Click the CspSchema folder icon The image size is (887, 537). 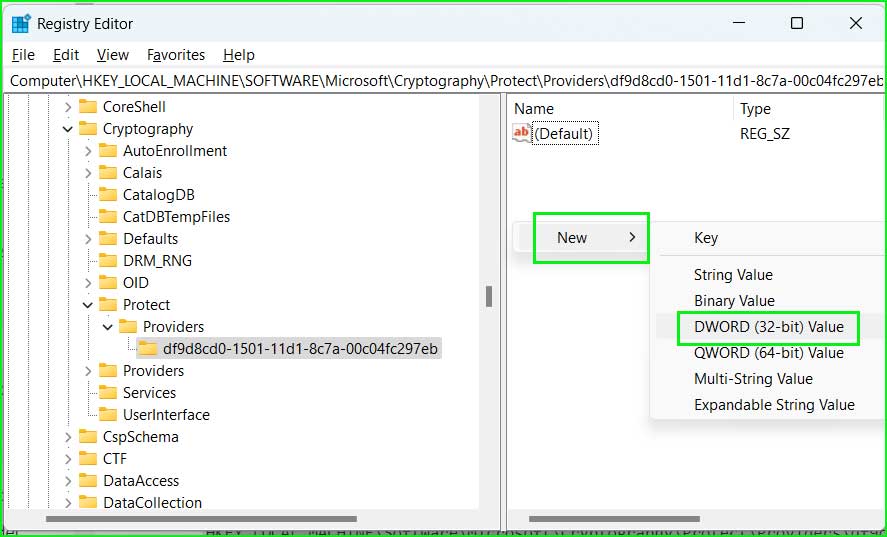point(88,437)
